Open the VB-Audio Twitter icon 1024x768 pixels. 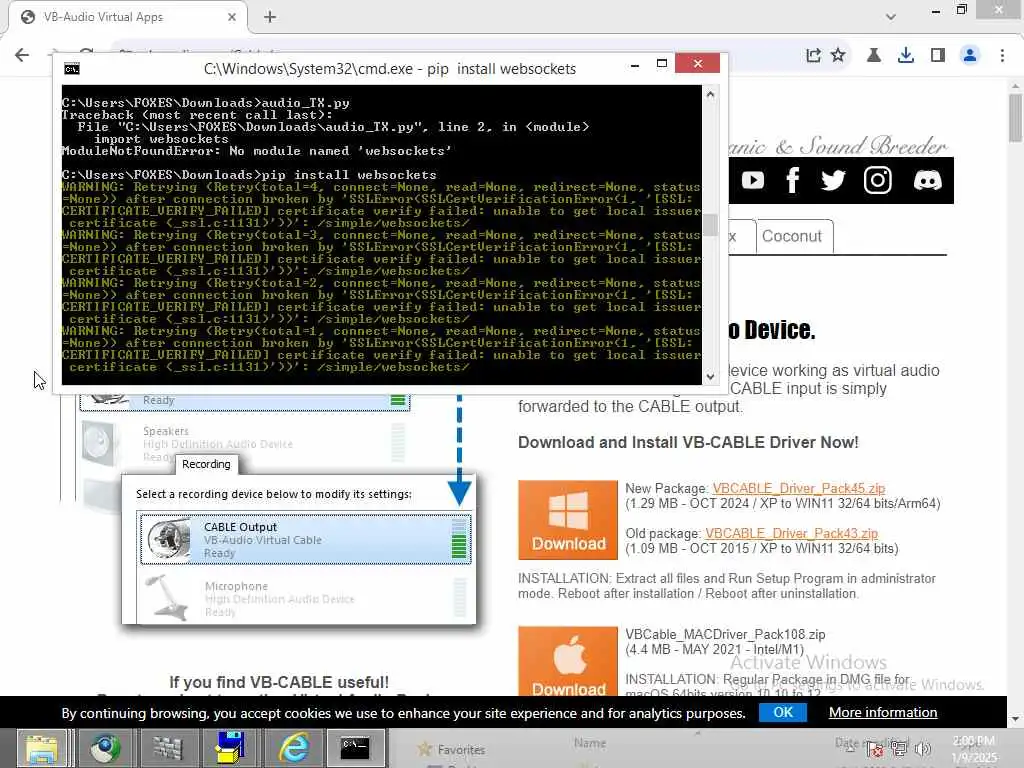833,180
